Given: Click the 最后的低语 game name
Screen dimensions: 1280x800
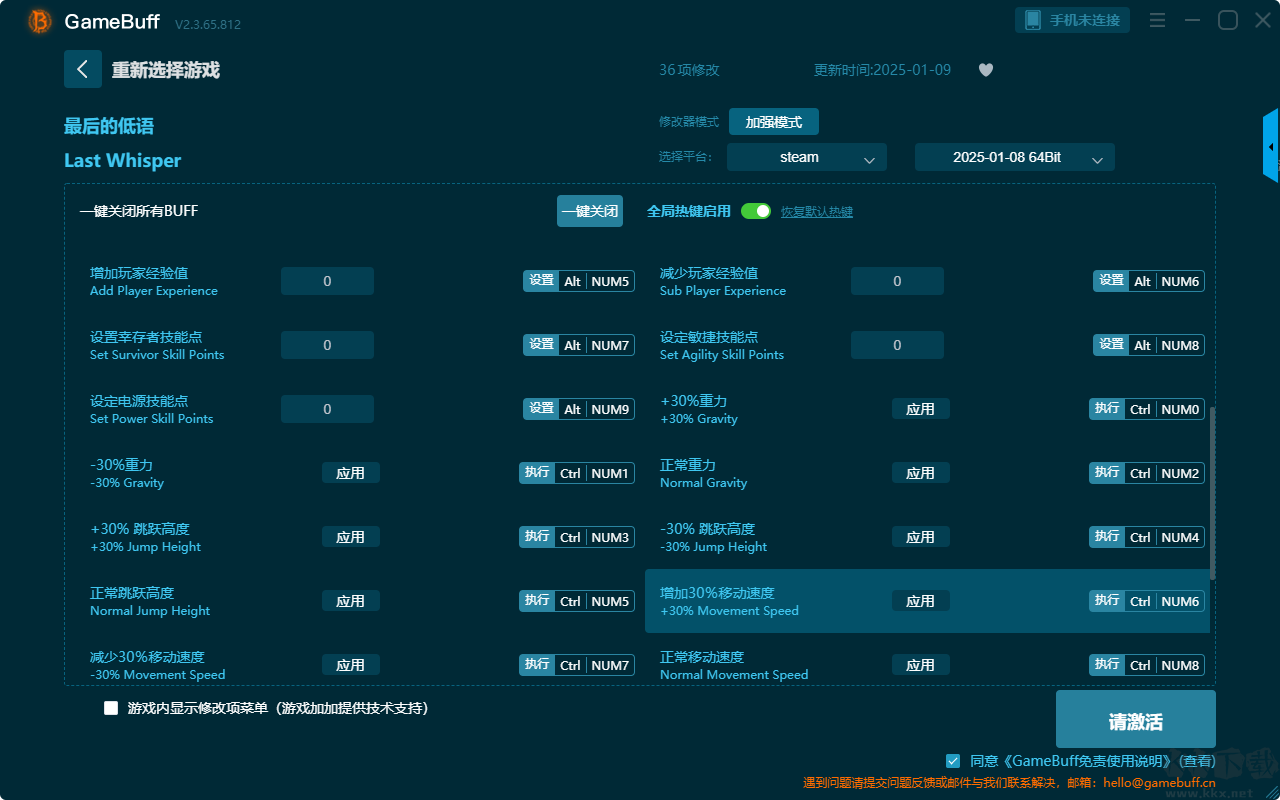Looking at the screenshot, I should (109, 126).
